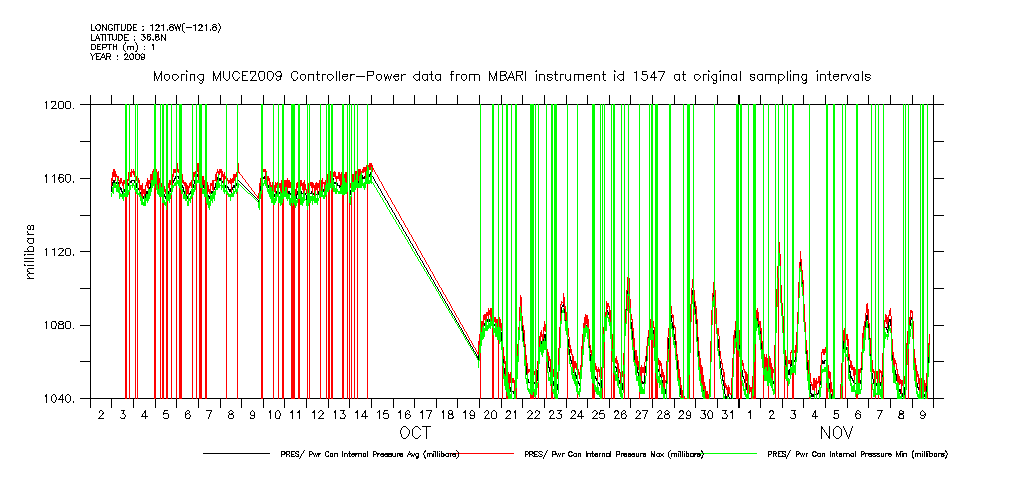Select the day 26 tick on x-axis
The height and width of the screenshot is (504, 1009).
(620, 414)
